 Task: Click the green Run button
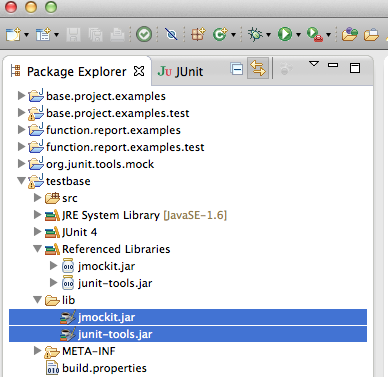(x=285, y=34)
